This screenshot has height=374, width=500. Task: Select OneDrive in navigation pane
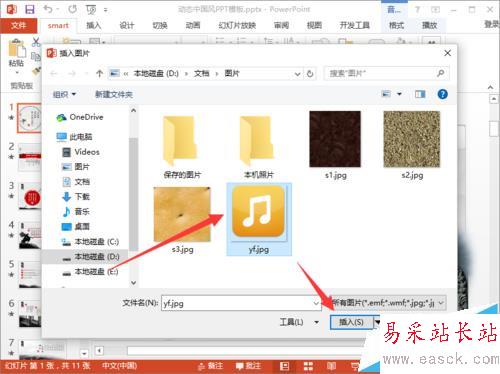coord(80,117)
